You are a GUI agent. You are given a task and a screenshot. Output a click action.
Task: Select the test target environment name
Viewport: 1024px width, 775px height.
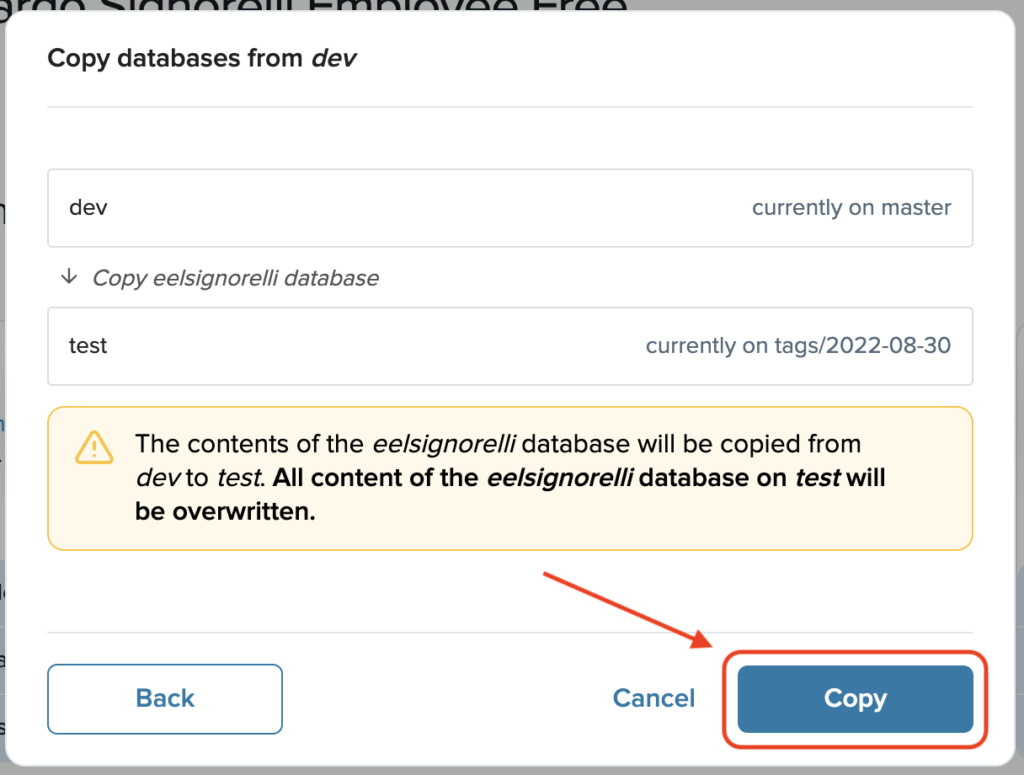click(88, 345)
